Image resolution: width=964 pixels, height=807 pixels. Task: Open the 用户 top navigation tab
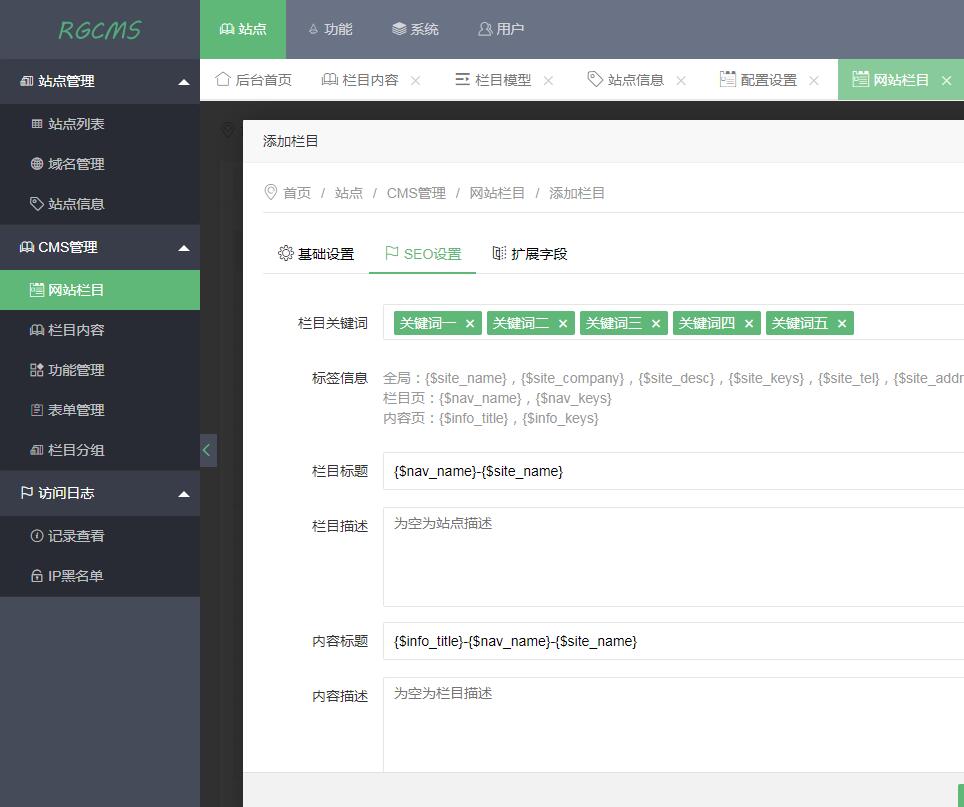500,29
